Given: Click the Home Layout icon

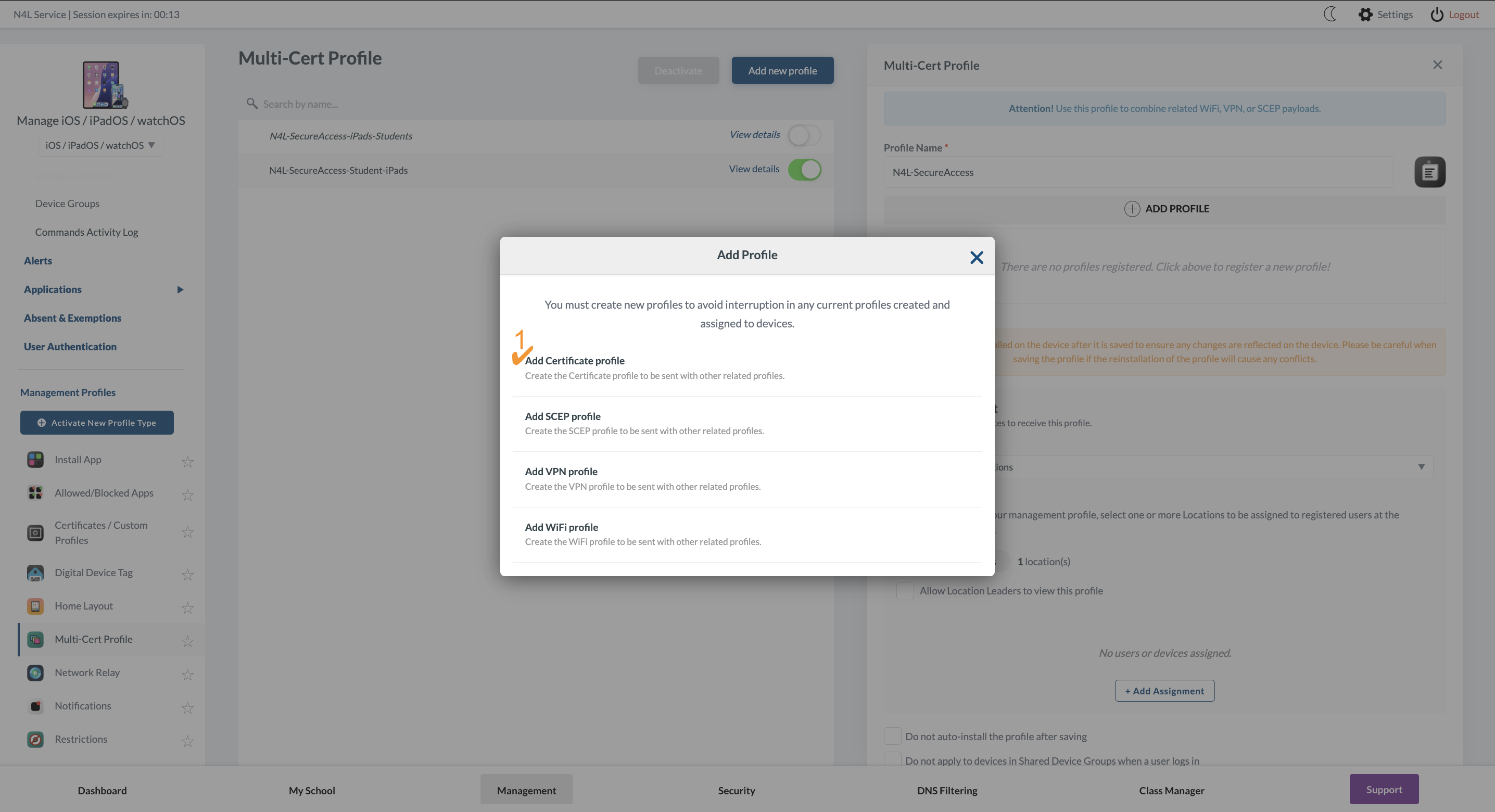Looking at the screenshot, I should [35, 606].
